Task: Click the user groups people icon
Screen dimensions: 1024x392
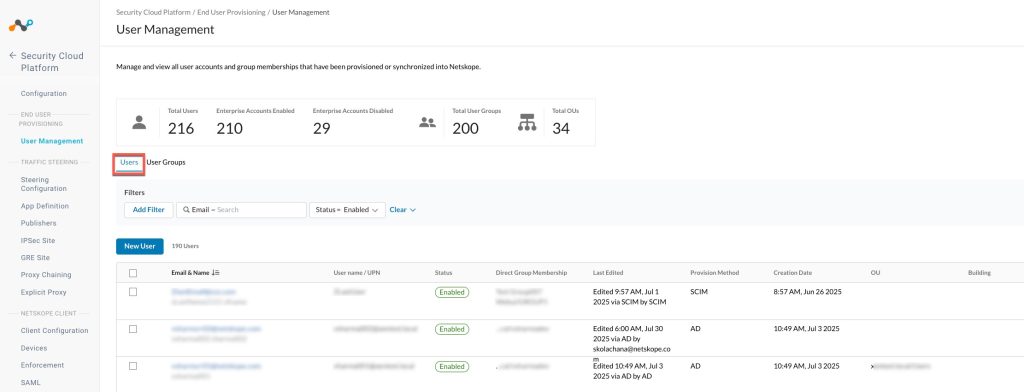Action: [428, 122]
